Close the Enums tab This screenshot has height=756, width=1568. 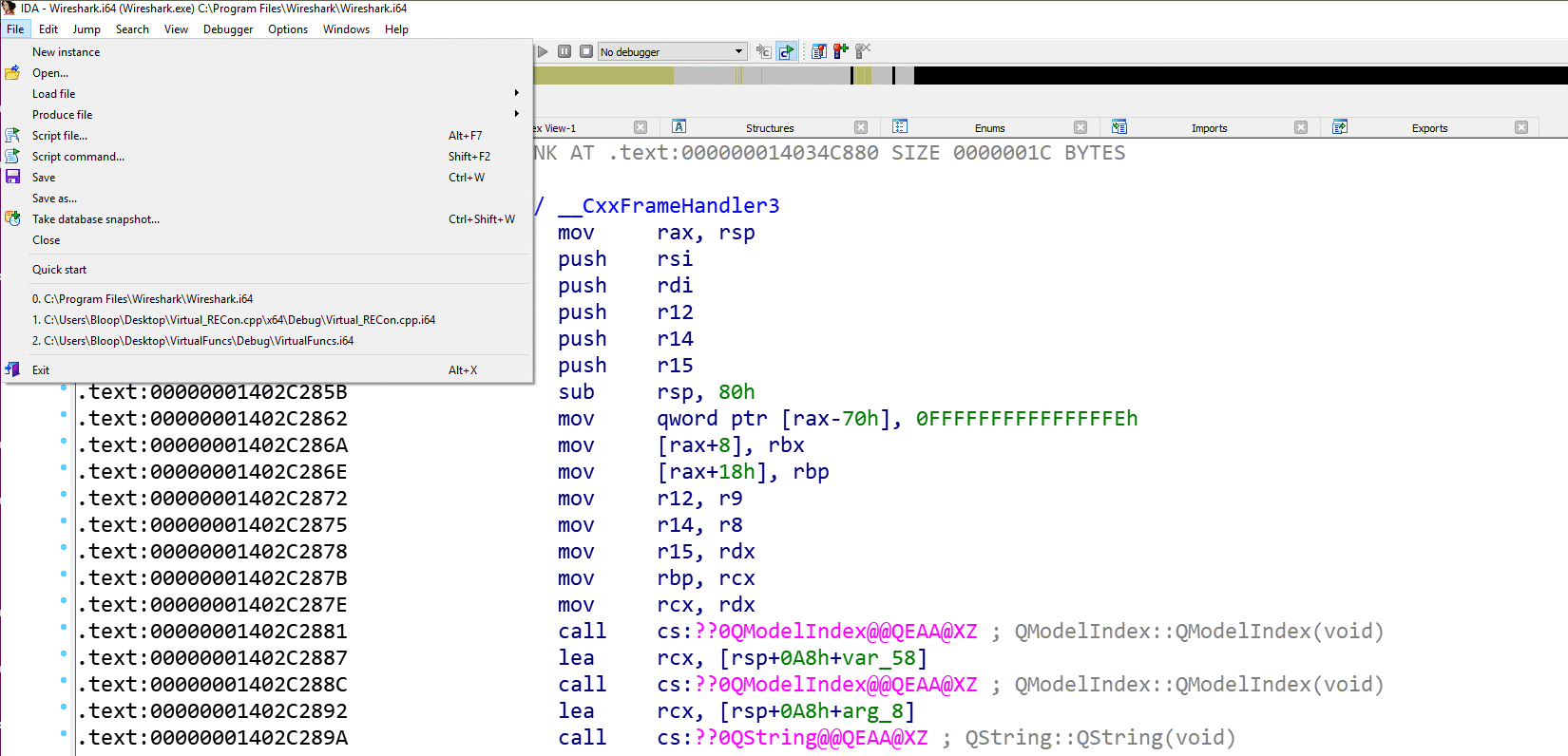1080,127
